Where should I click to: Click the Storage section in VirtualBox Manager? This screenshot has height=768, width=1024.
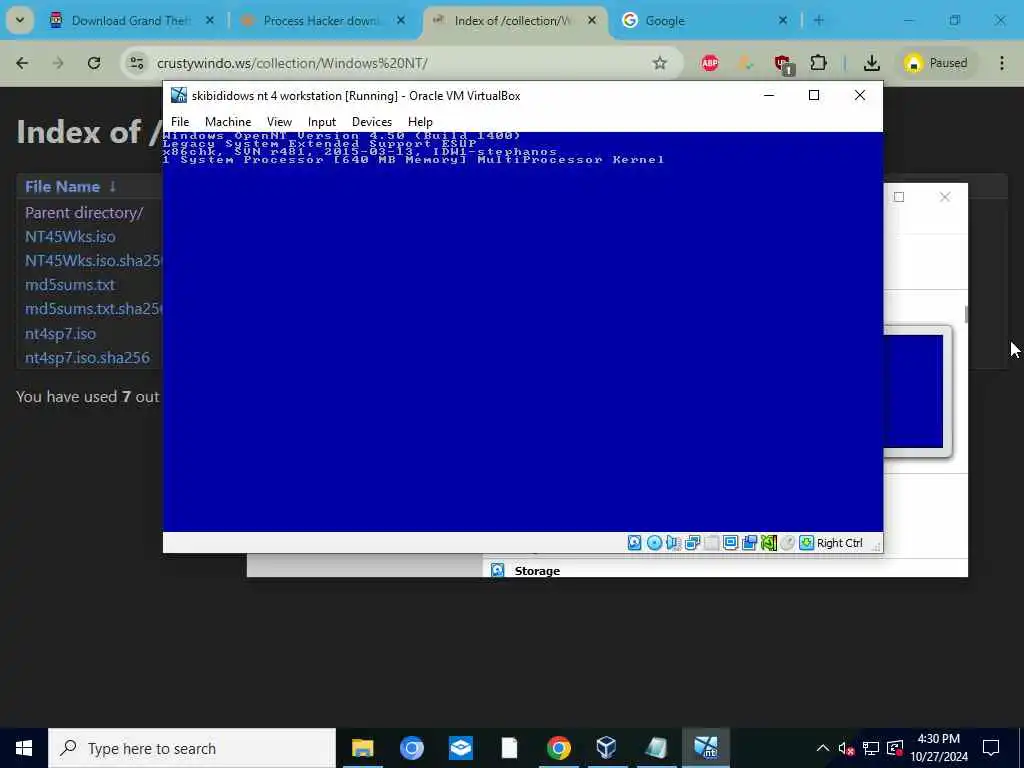tap(537, 571)
